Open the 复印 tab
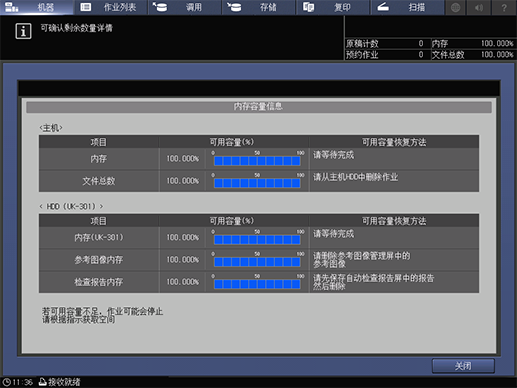The height and width of the screenshot is (388, 517). pos(333,7)
